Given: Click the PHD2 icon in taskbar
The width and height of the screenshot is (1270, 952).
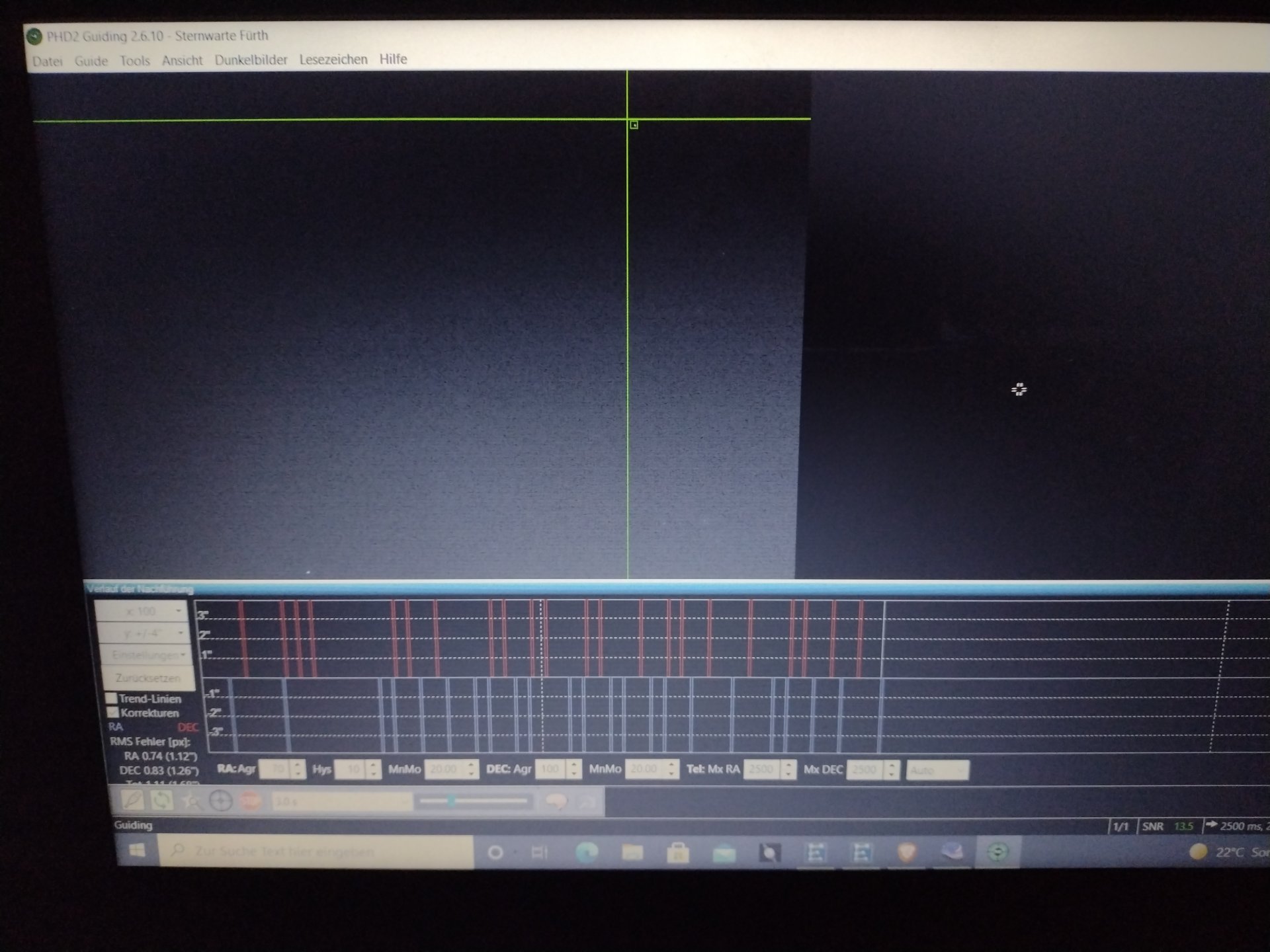Looking at the screenshot, I should [997, 852].
